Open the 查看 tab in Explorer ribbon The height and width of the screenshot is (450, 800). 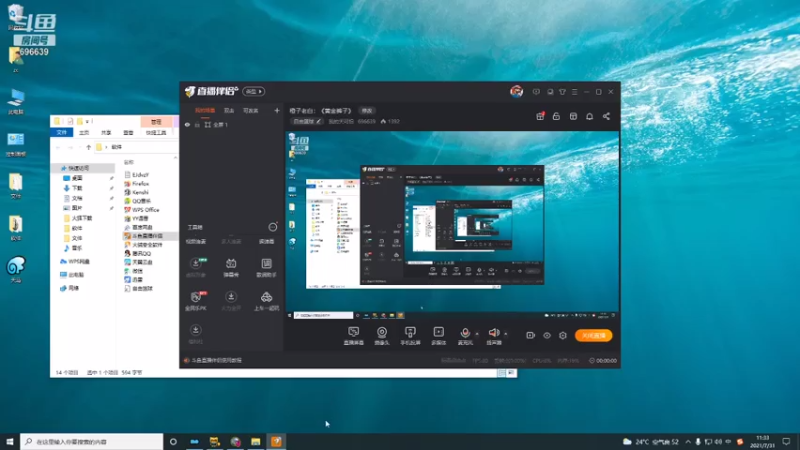point(128,133)
